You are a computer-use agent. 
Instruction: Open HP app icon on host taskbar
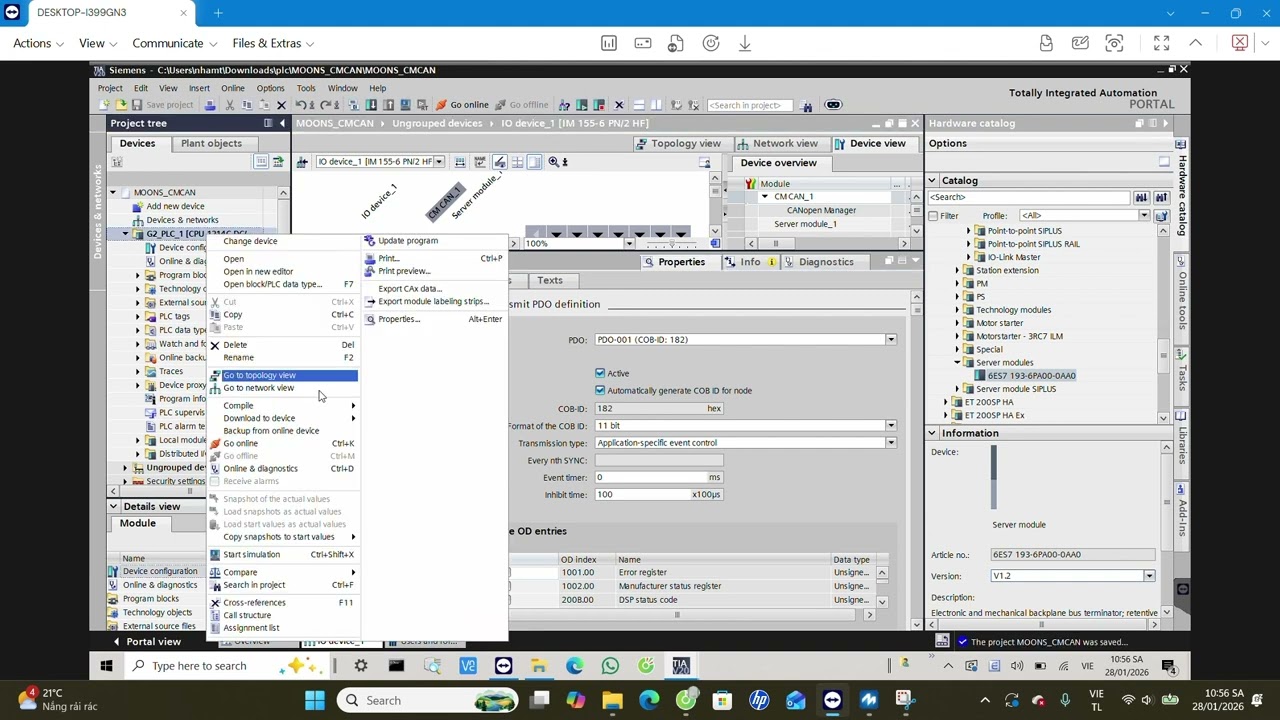(759, 700)
